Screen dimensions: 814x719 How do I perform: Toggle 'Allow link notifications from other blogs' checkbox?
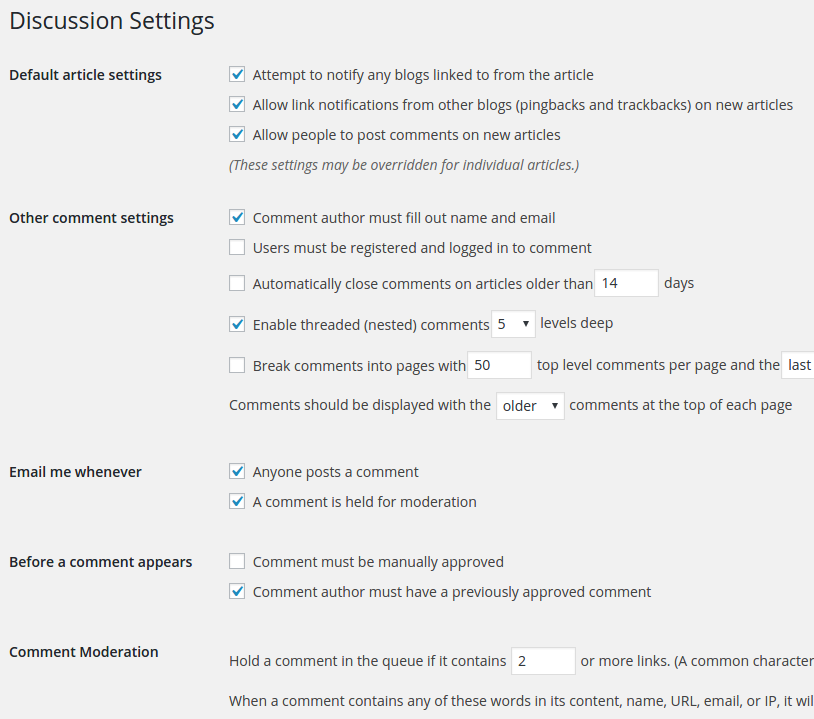[x=237, y=105]
